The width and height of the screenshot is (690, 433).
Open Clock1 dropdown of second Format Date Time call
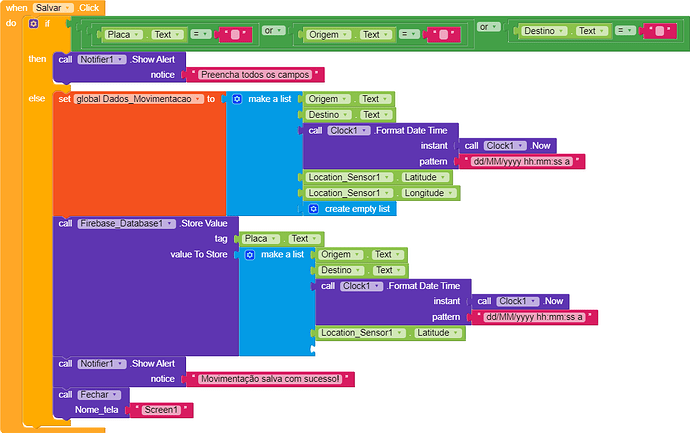362,286
